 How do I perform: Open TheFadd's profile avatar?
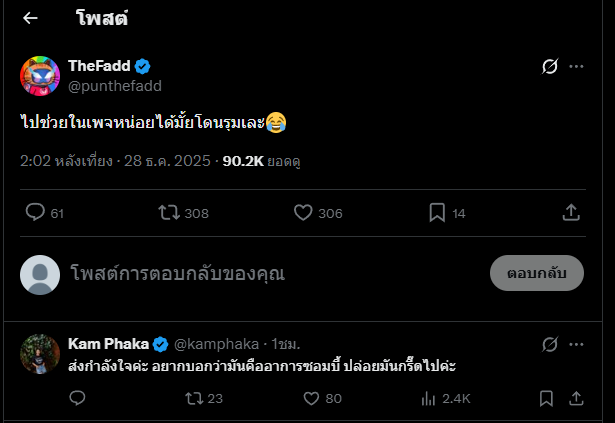[40, 76]
